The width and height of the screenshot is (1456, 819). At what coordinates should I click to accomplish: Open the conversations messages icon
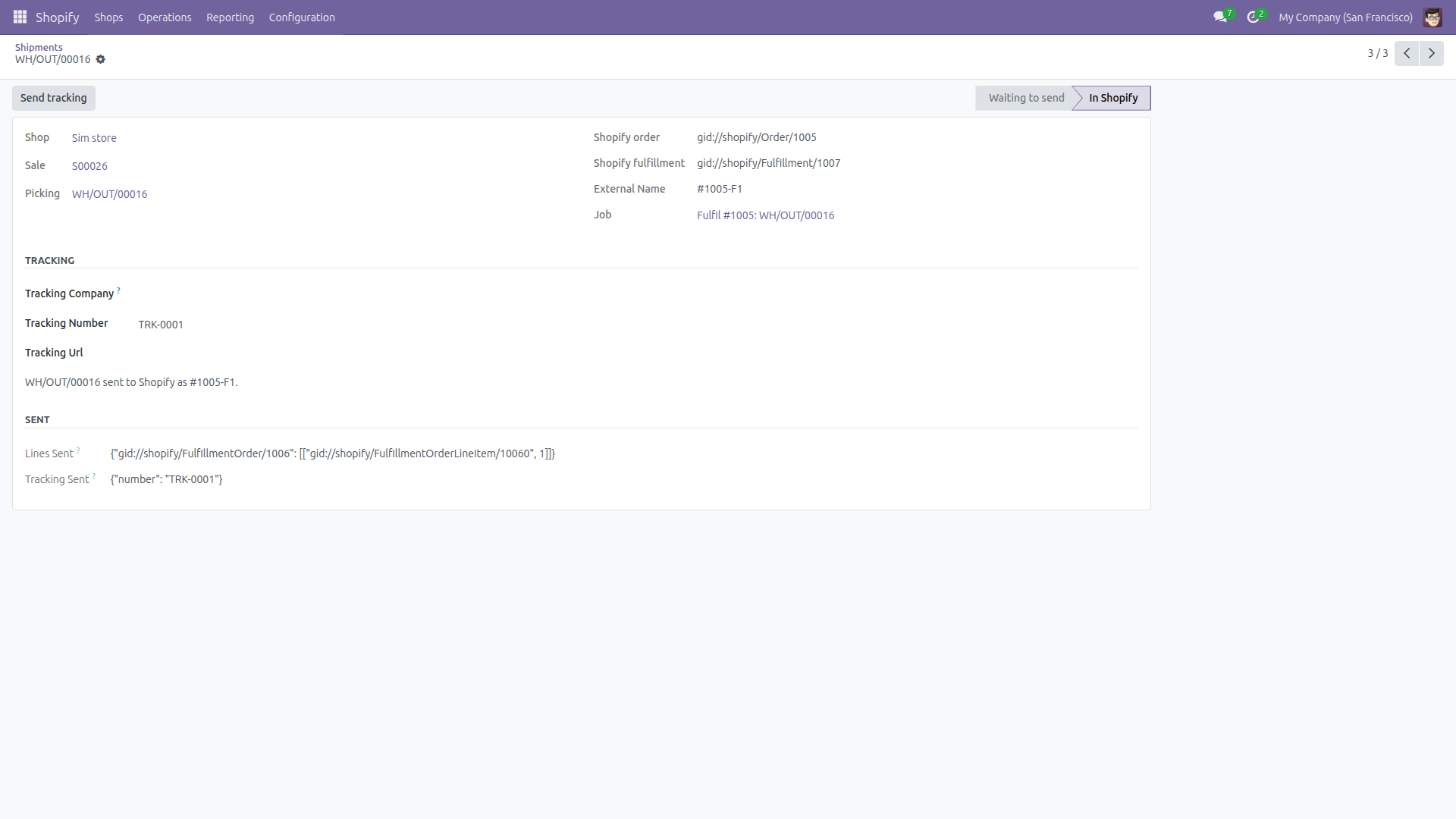pos(1219,17)
